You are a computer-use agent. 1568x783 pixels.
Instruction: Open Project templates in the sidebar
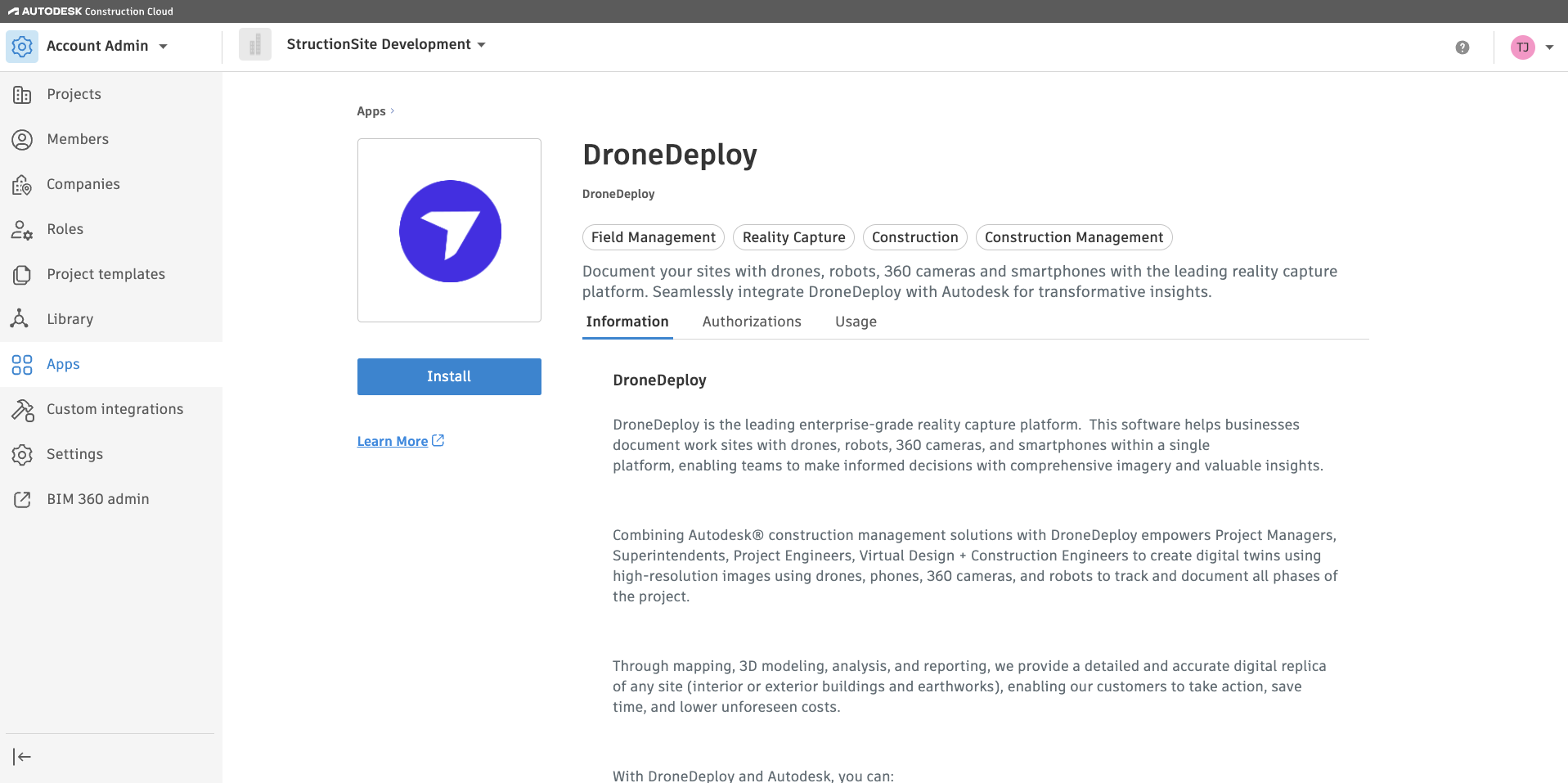[111, 275]
